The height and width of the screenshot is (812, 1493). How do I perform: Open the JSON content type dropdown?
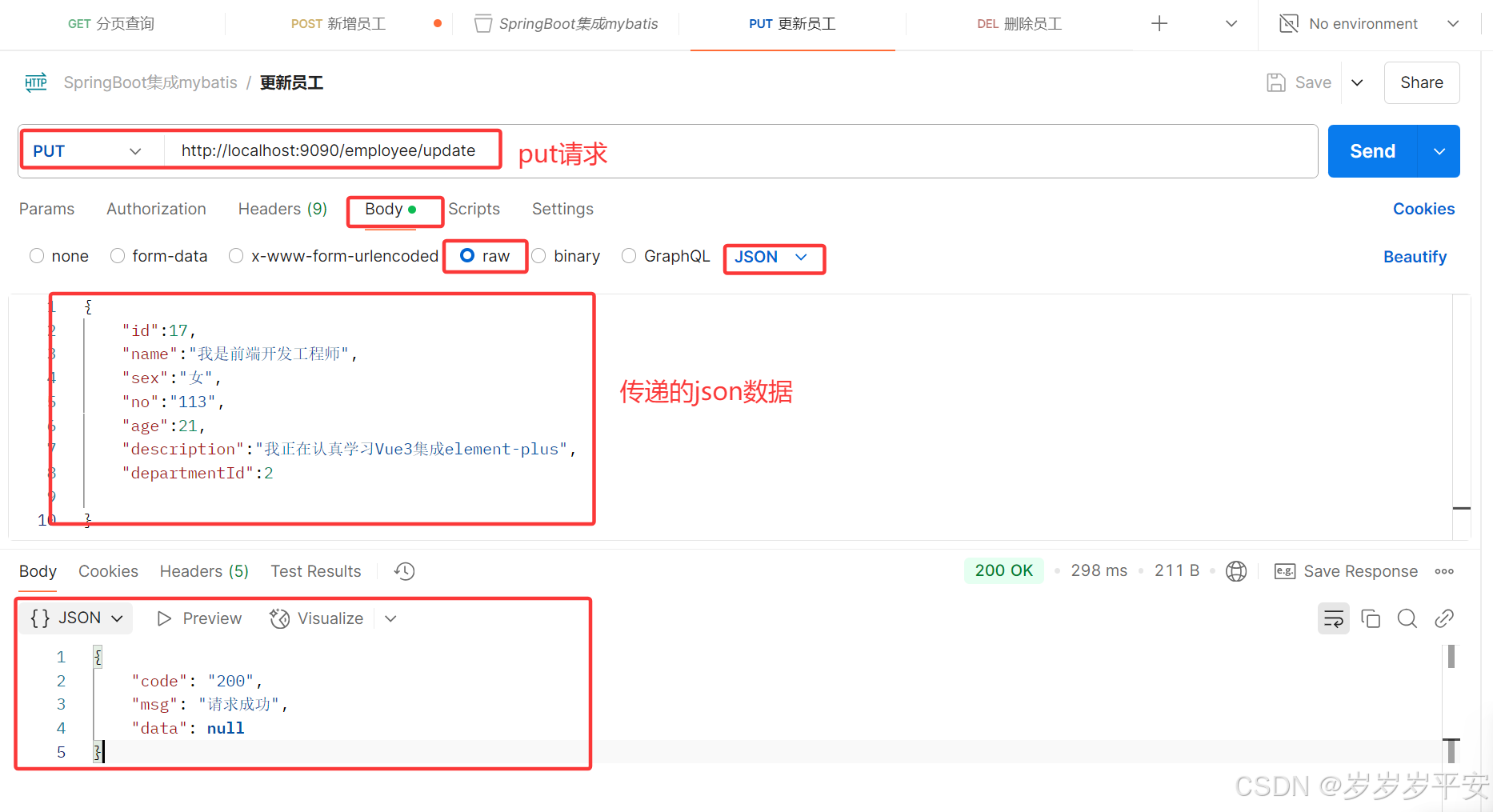773,258
